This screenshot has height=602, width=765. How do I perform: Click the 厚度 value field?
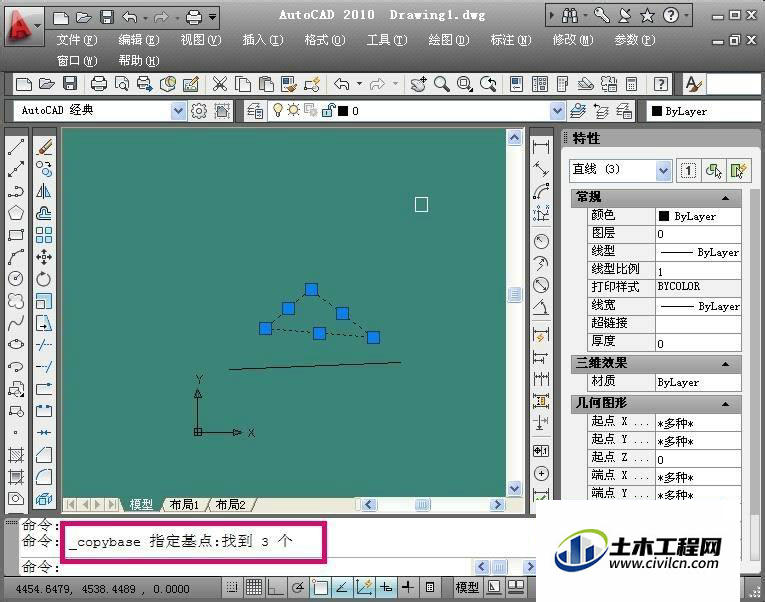(698, 343)
